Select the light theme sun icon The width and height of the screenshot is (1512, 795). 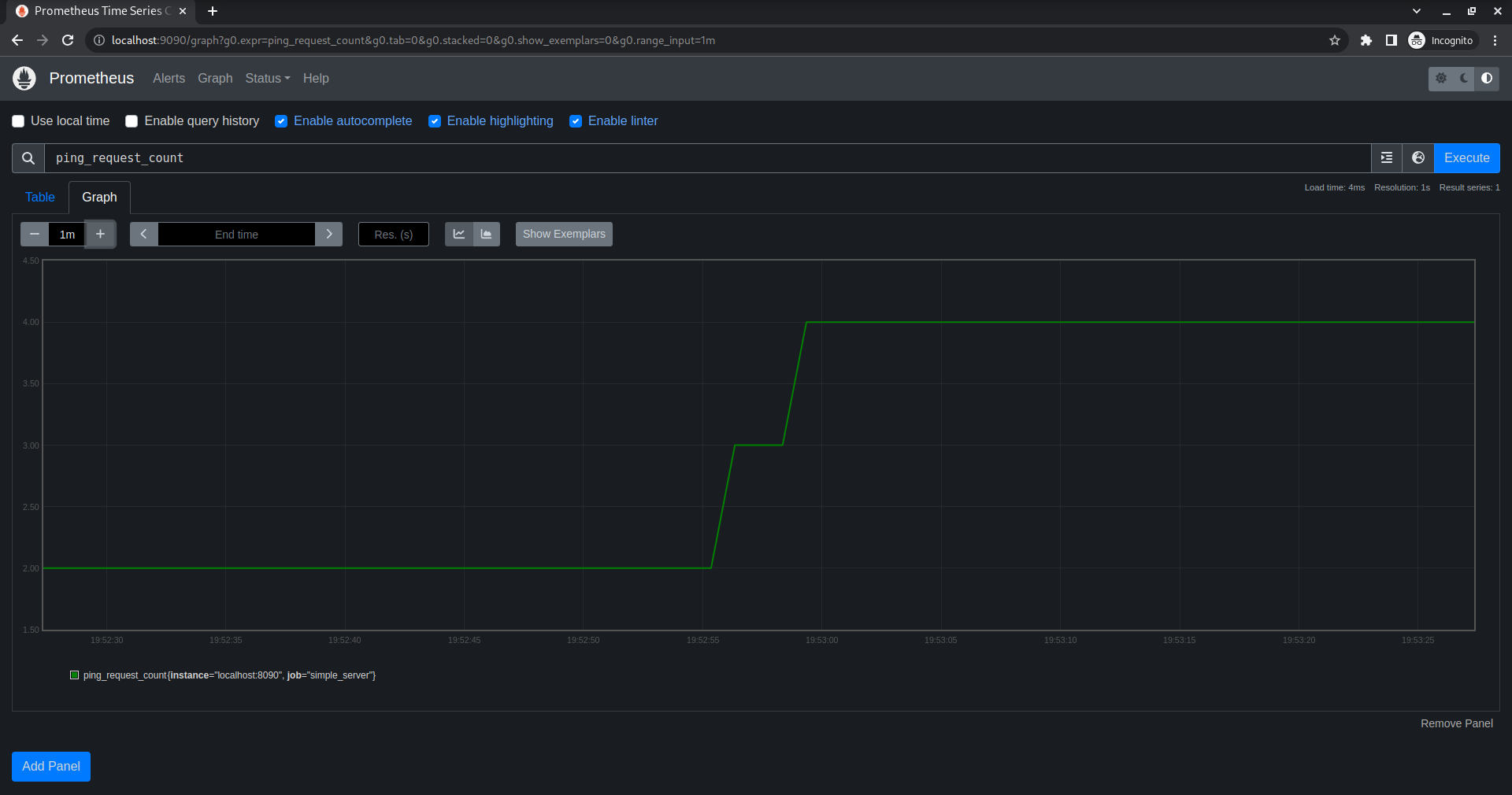(x=1441, y=79)
